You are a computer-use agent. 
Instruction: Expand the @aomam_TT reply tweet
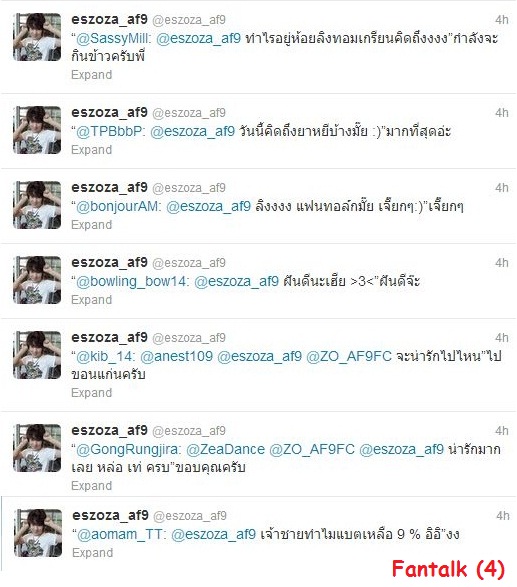[x=92, y=553]
